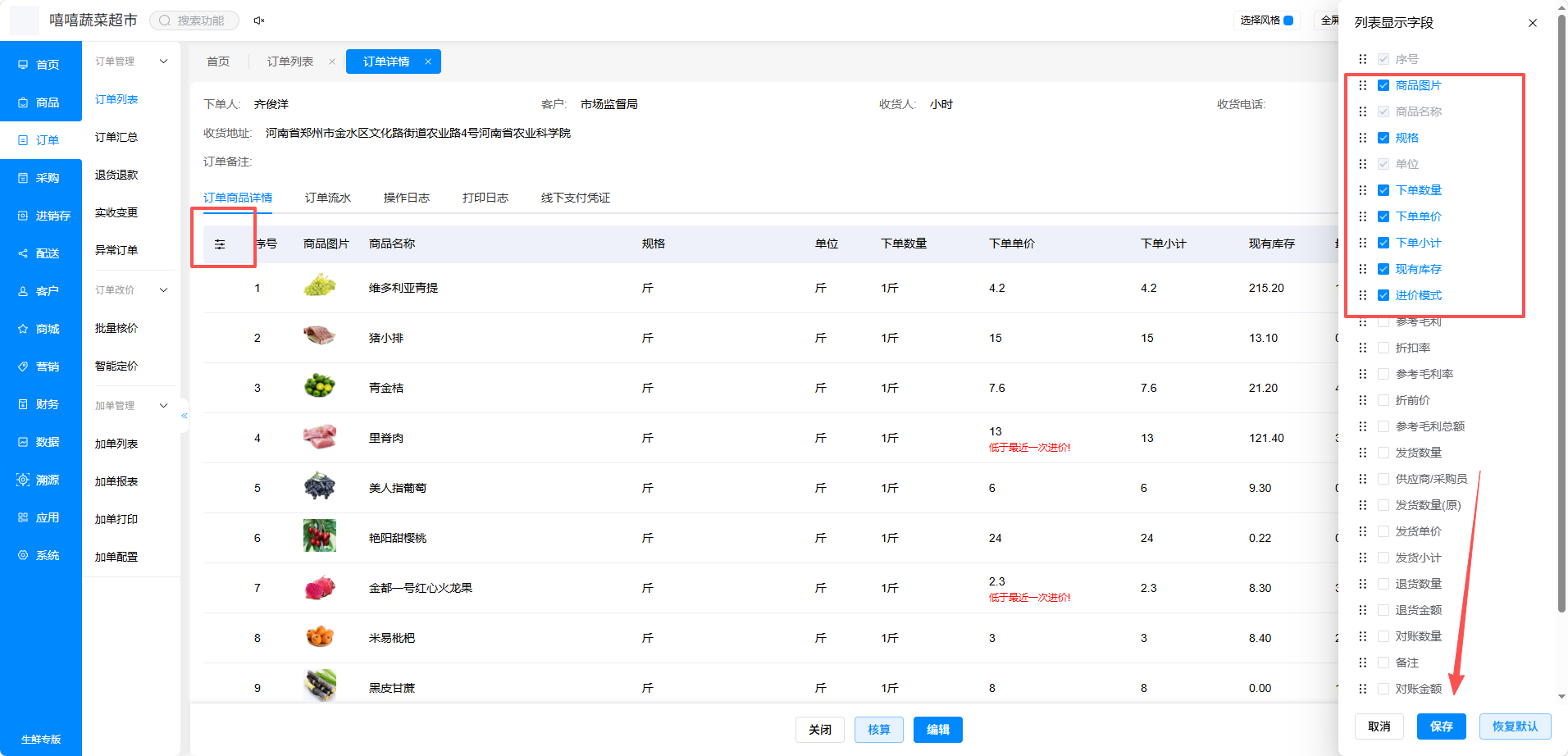This screenshot has height=756, width=1568.
Task: Collapse the 订单管理 menu group
Action: pyautogui.click(x=131, y=61)
